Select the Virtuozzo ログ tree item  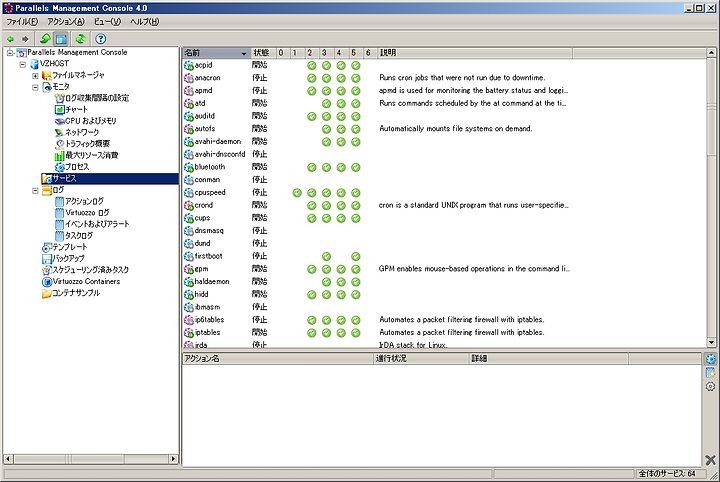click(x=87, y=213)
